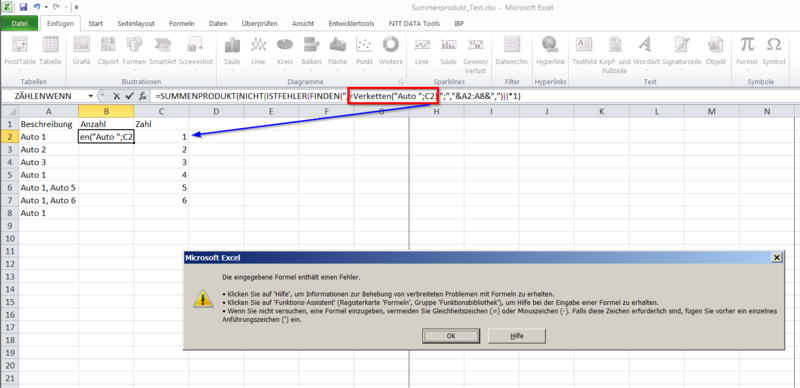Open the quick access toolbar customize dropdown
Image resolution: width=800 pixels, height=388 pixels.
[76, 7]
